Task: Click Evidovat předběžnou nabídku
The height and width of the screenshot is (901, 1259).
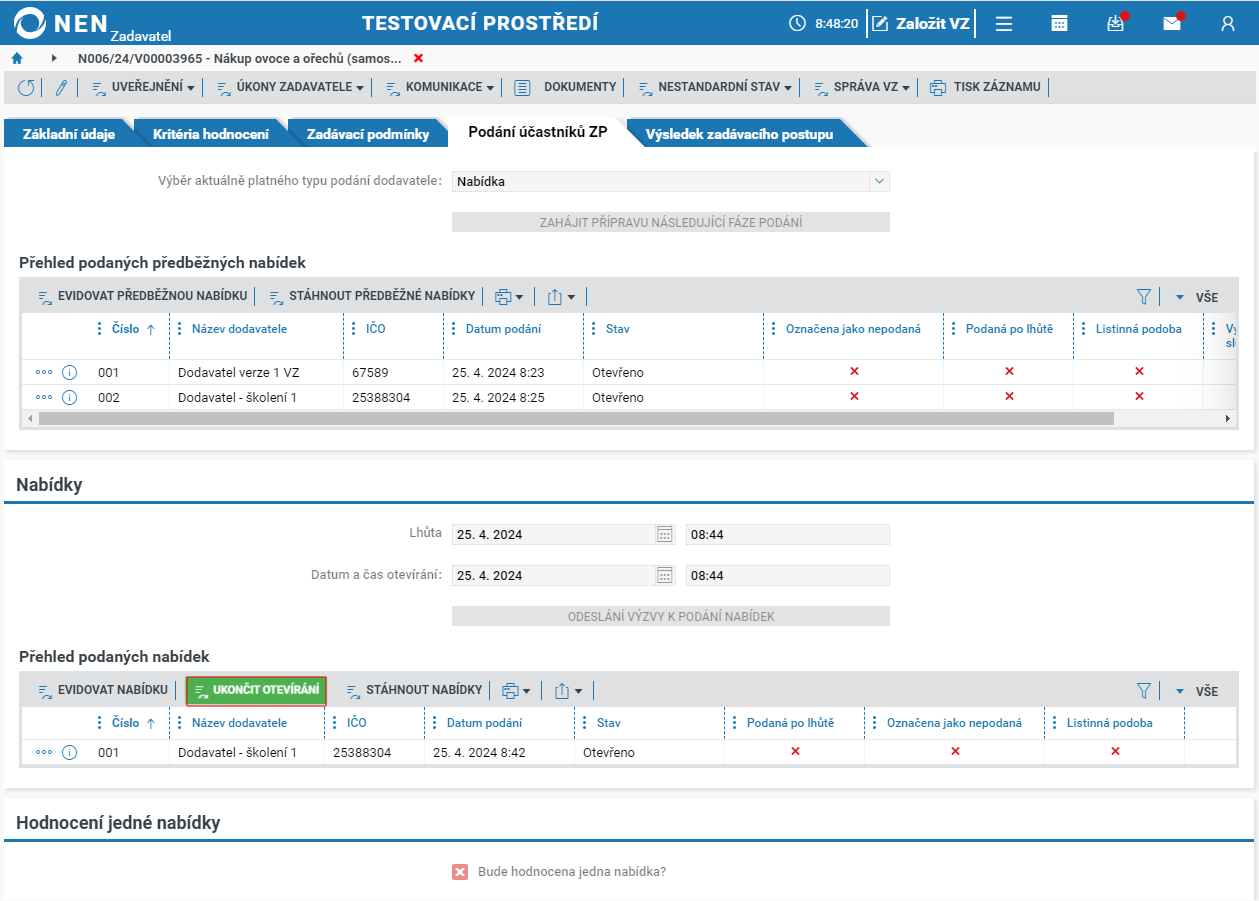Action: tap(142, 296)
